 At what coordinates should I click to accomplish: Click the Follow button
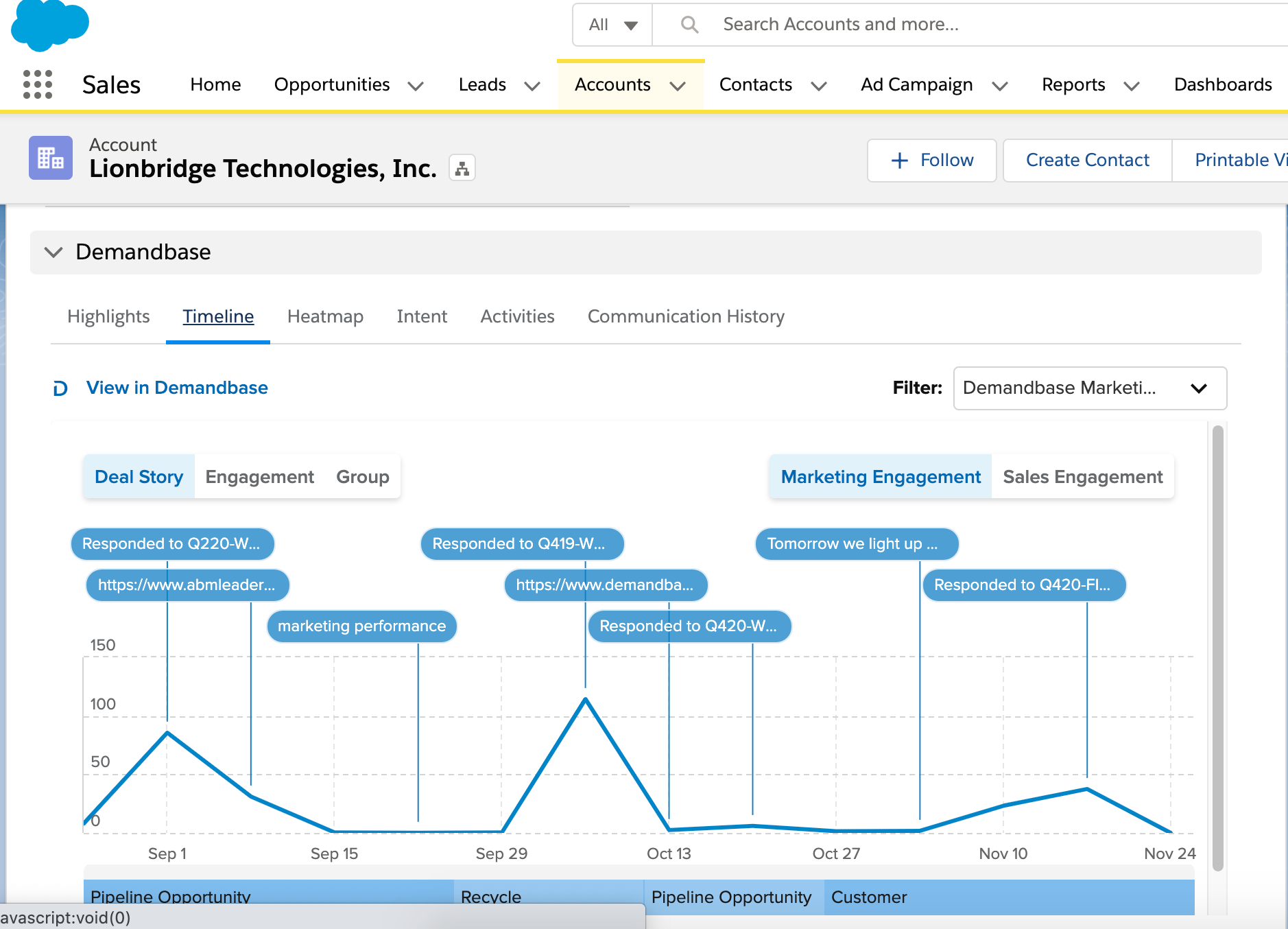point(931,161)
